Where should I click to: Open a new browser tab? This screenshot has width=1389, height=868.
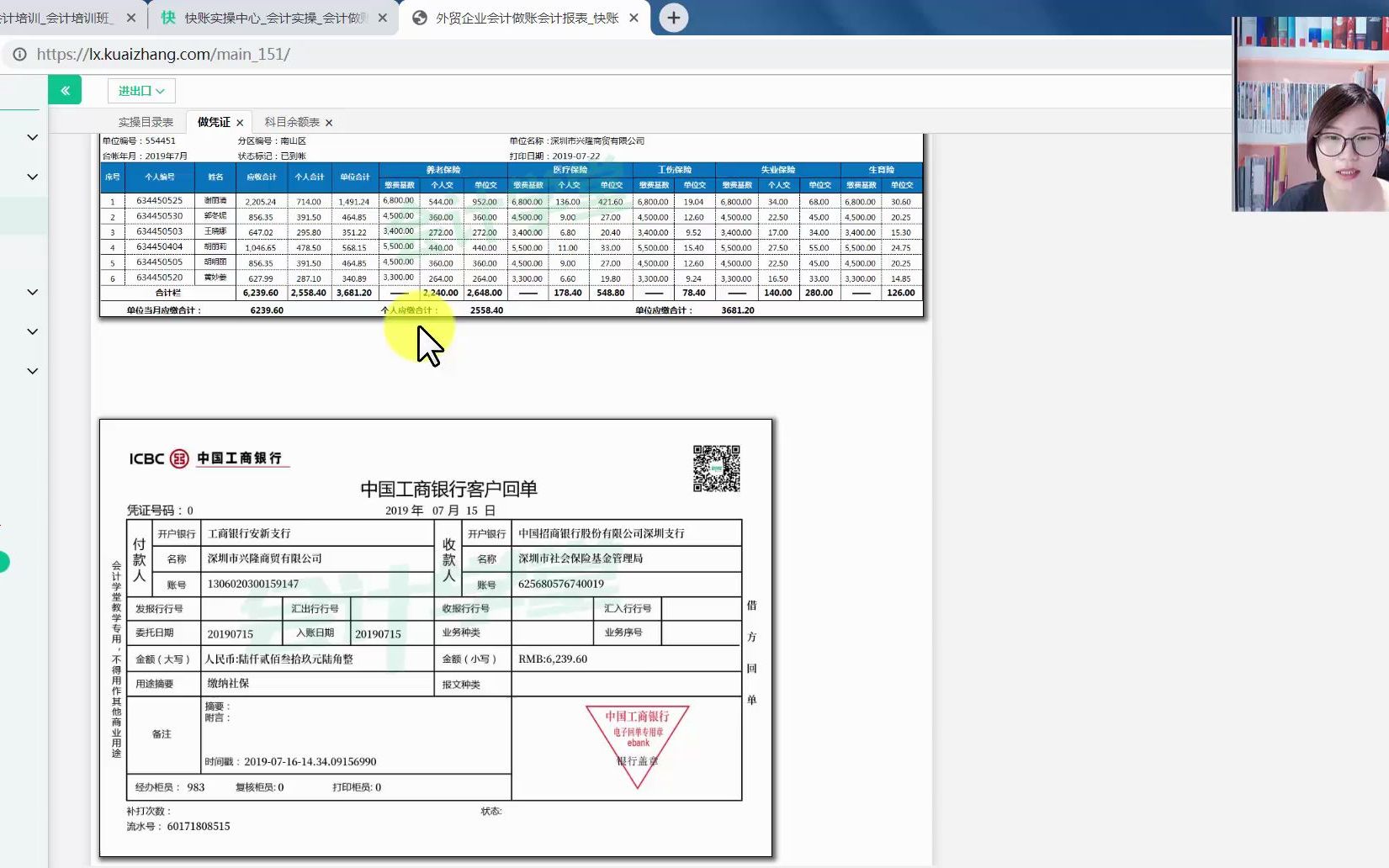673,18
